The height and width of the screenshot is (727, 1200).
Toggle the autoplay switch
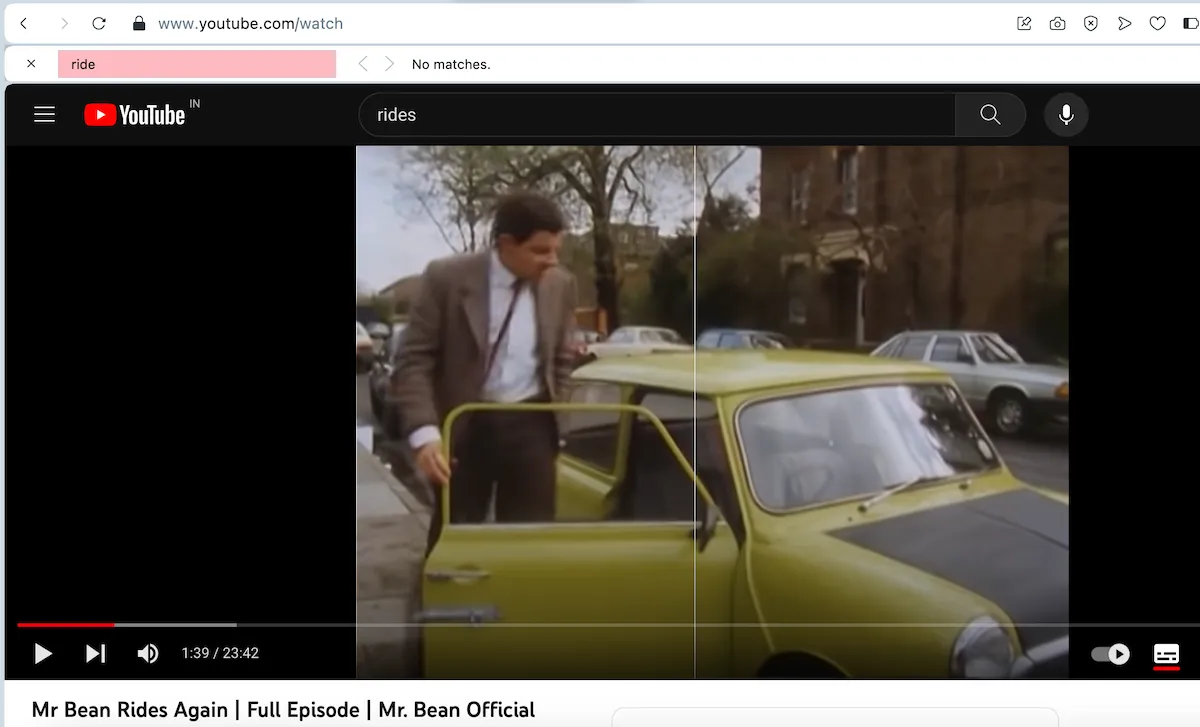pos(1110,654)
